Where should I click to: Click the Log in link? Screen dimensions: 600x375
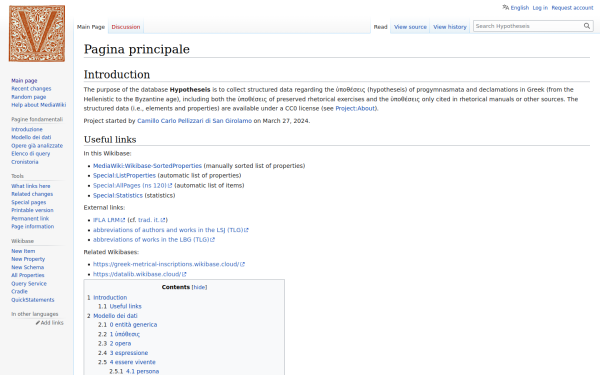(540, 8)
